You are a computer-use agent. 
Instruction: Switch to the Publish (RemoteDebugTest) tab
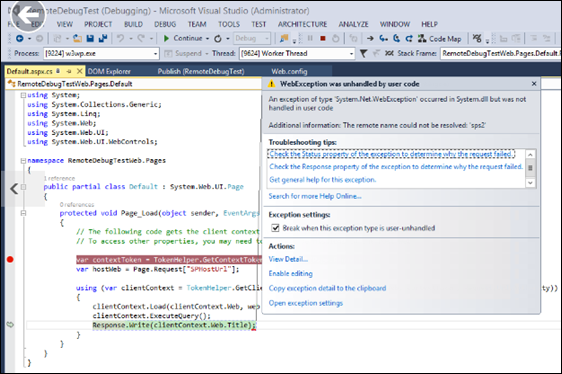point(201,71)
